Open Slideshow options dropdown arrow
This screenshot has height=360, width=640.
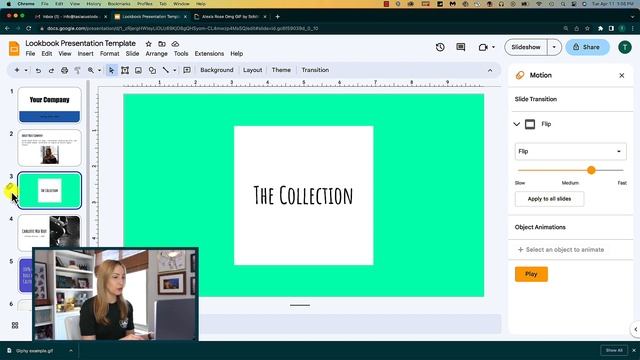554,47
